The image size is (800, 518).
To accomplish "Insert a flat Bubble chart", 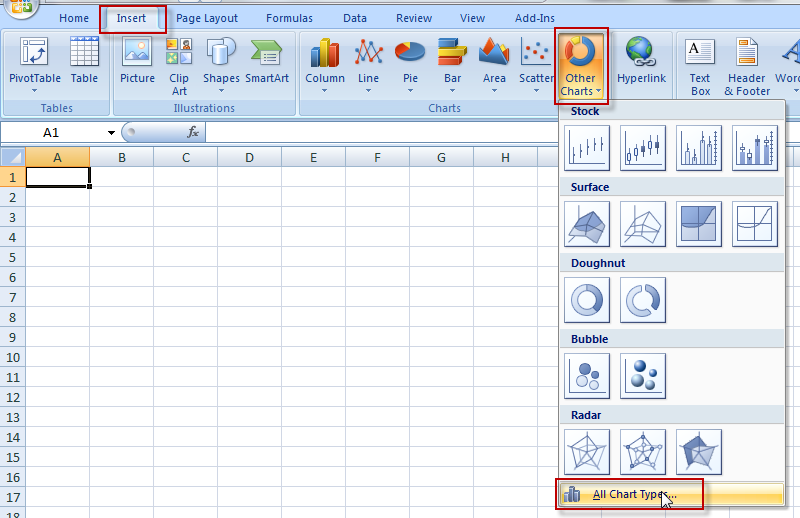I will tap(587, 376).
